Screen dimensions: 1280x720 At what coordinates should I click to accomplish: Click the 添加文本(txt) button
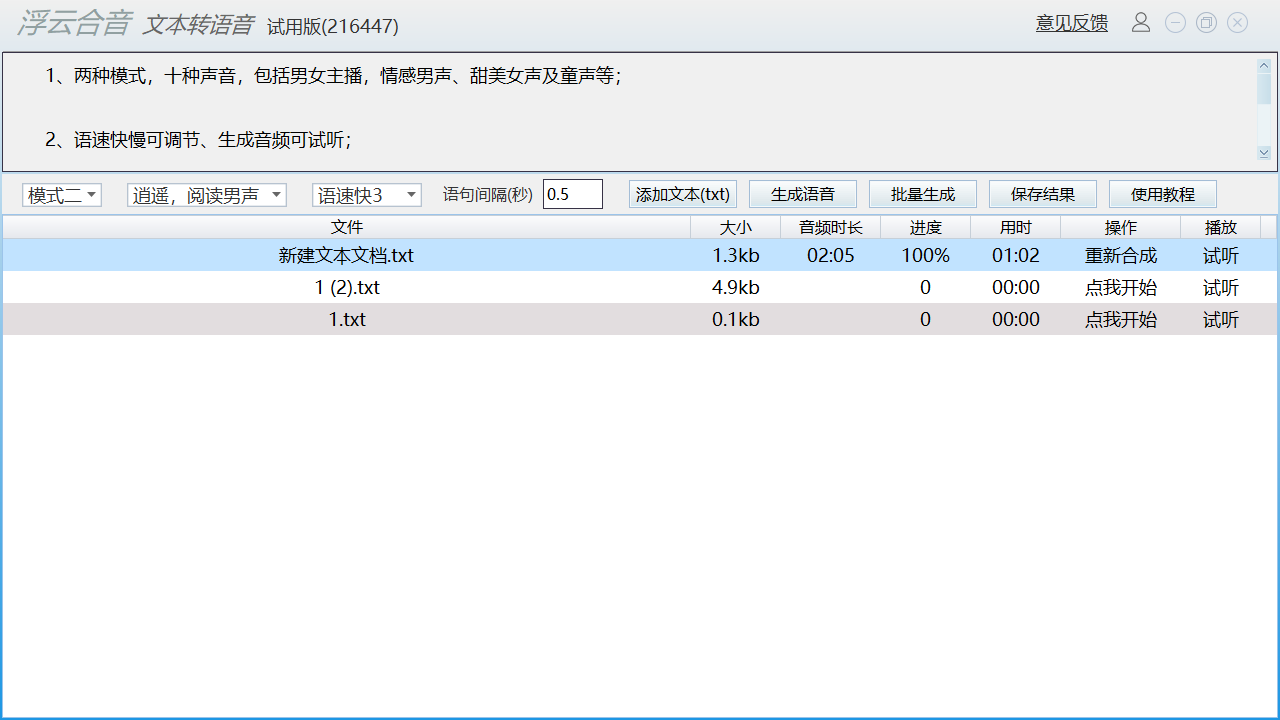coord(683,194)
